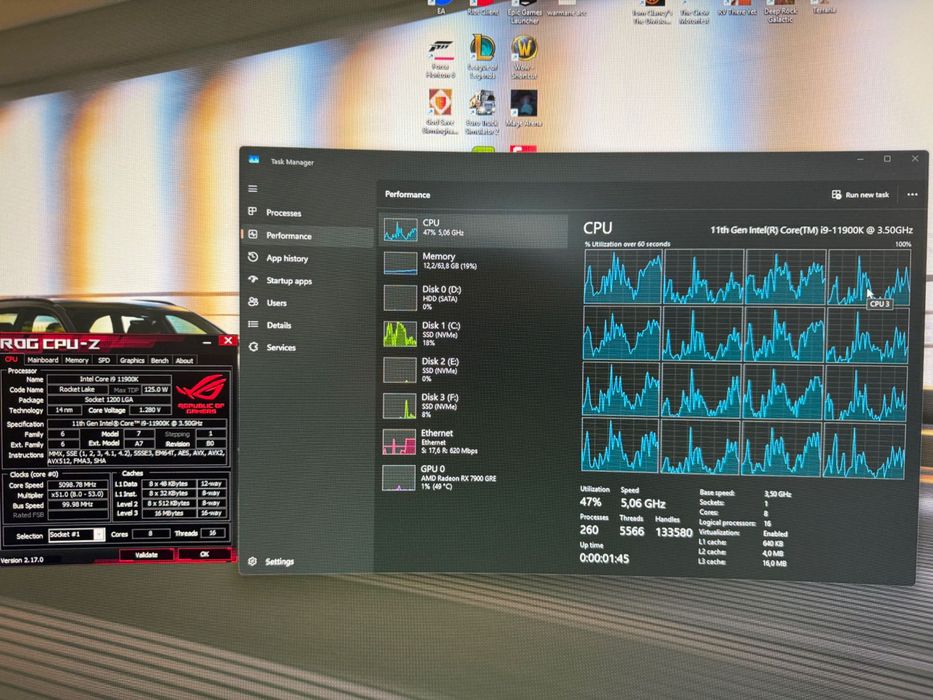Select the Ethernet performance entry
The image size is (933, 700).
coord(473,442)
